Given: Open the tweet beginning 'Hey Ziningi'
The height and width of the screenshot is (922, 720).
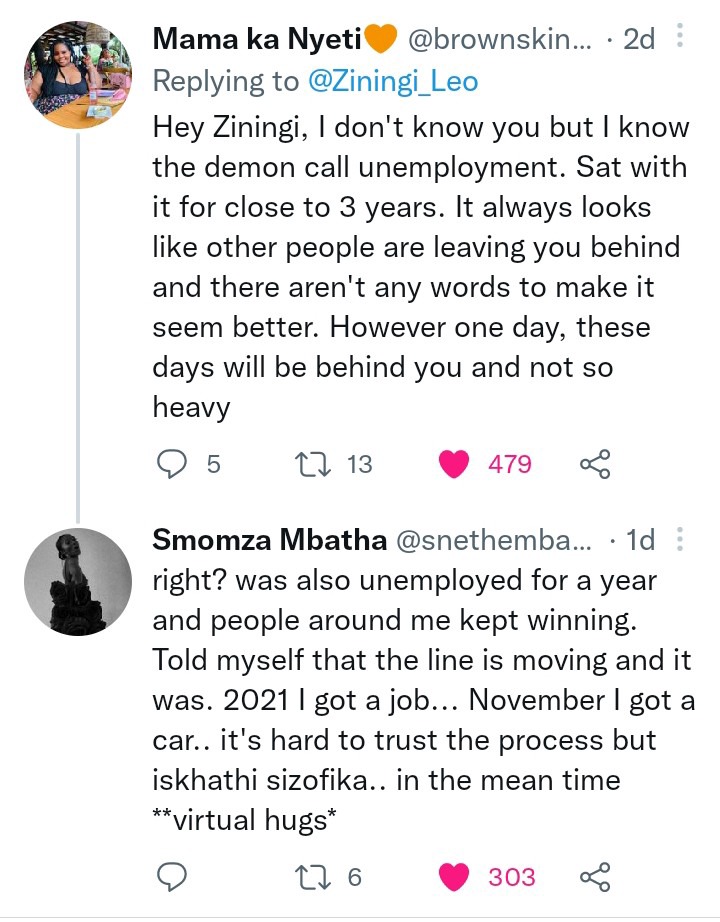Looking at the screenshot, I should 421,267.
